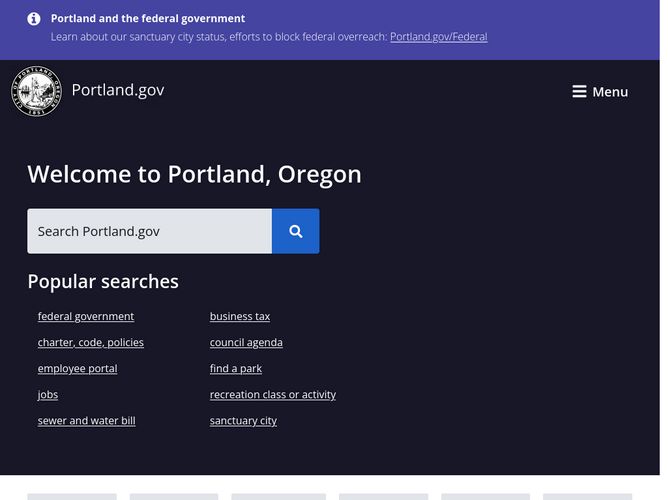The height and width of the screenshot is (500, 668).
Task: Open the charter, code, policies link
Action: click(x=91, y=342)
